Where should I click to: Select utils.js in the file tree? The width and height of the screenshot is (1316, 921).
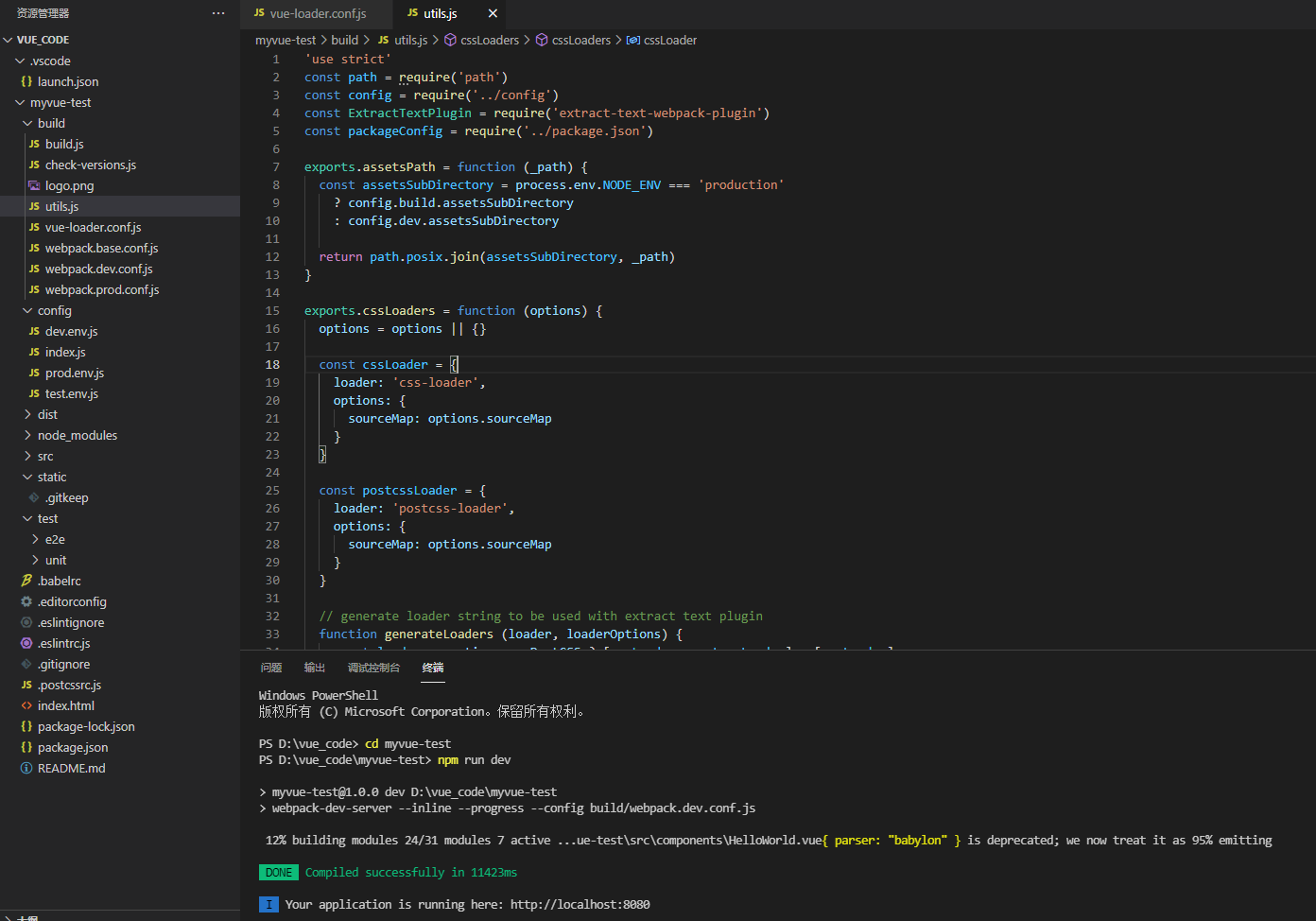pyautogui.click(x=120, y=206)
